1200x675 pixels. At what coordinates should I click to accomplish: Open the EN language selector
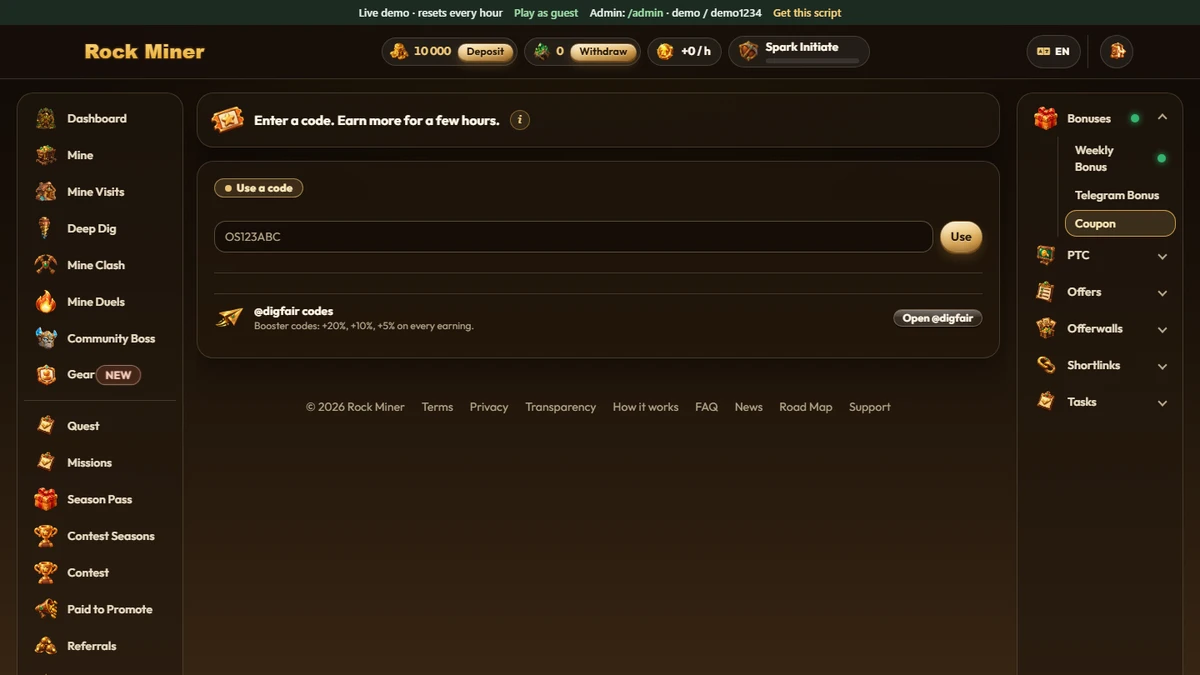tap(1053, 51)
